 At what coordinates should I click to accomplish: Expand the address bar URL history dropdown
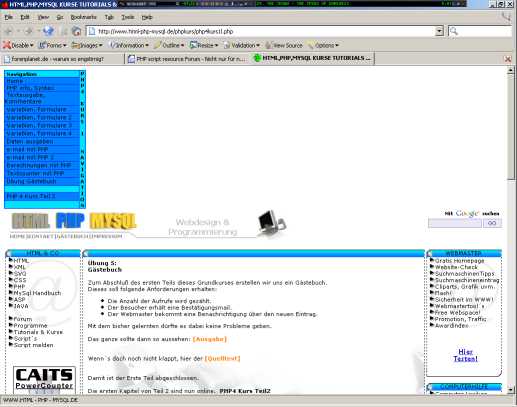[439, 31]
